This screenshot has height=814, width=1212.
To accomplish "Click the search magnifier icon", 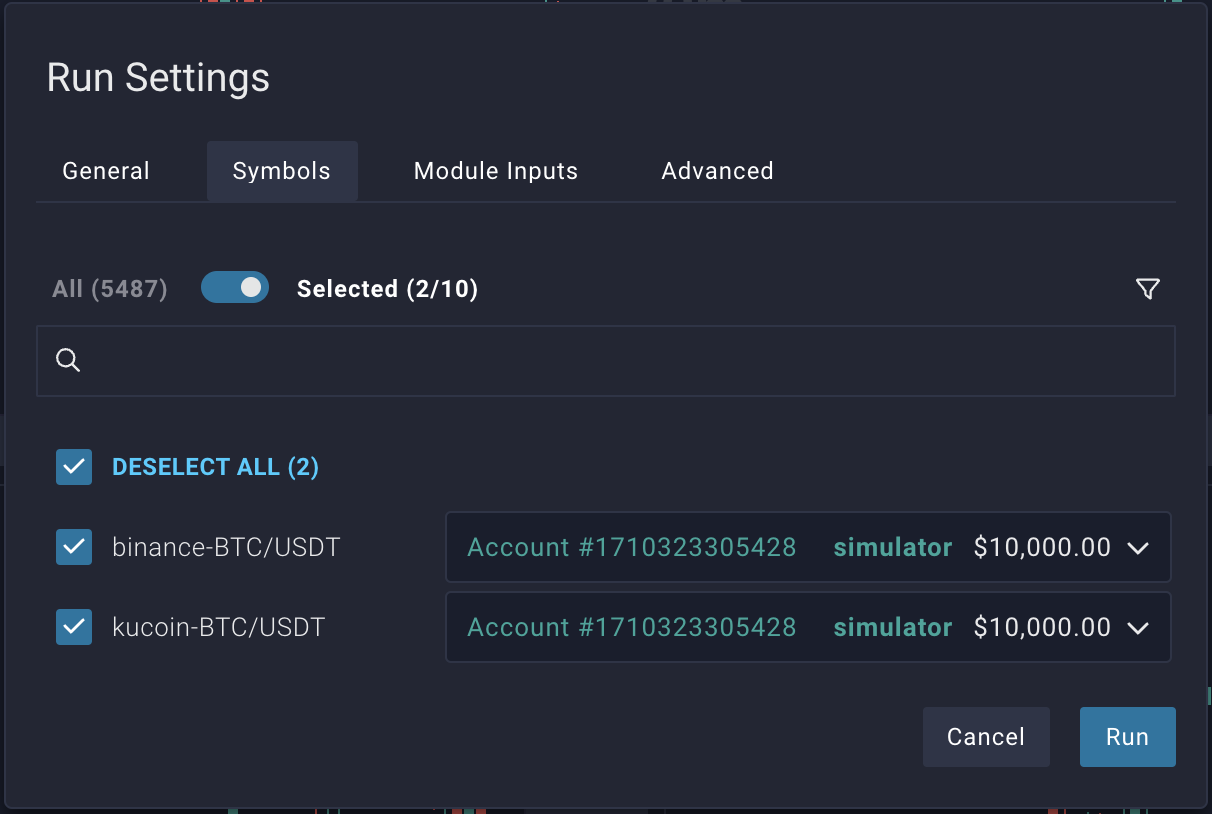I will tap(68, 360).
